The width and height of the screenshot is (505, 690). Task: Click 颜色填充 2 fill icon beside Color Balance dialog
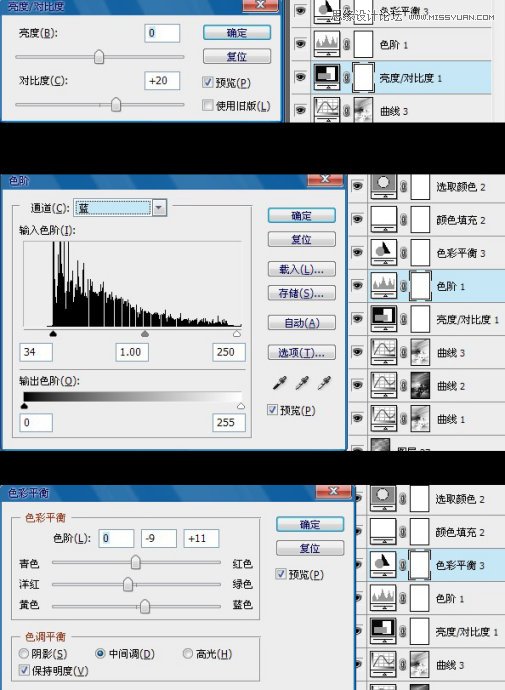tap(383, 531)
